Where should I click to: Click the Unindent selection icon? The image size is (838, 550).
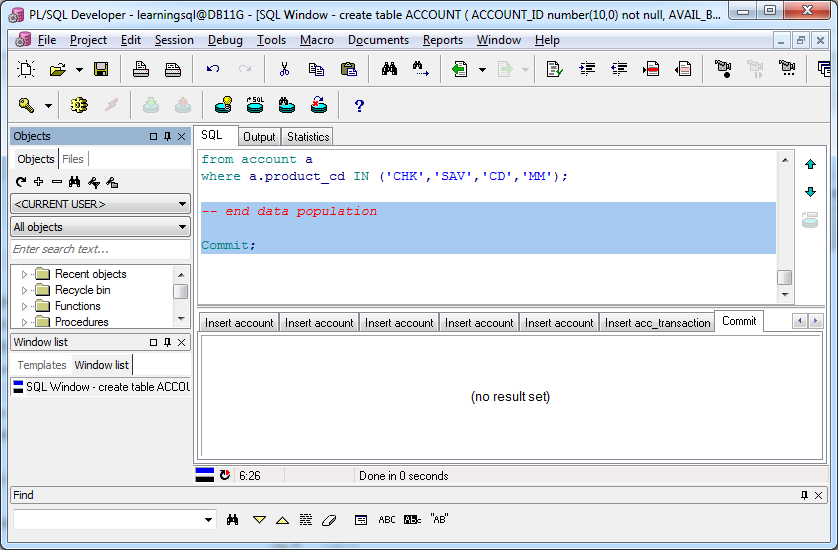pyautogui.click(x=619, y=69)
